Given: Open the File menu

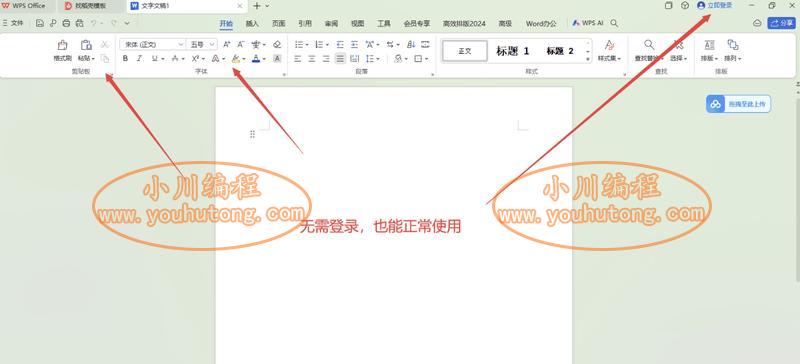Looking at the screenshot, I should point(13,23).
